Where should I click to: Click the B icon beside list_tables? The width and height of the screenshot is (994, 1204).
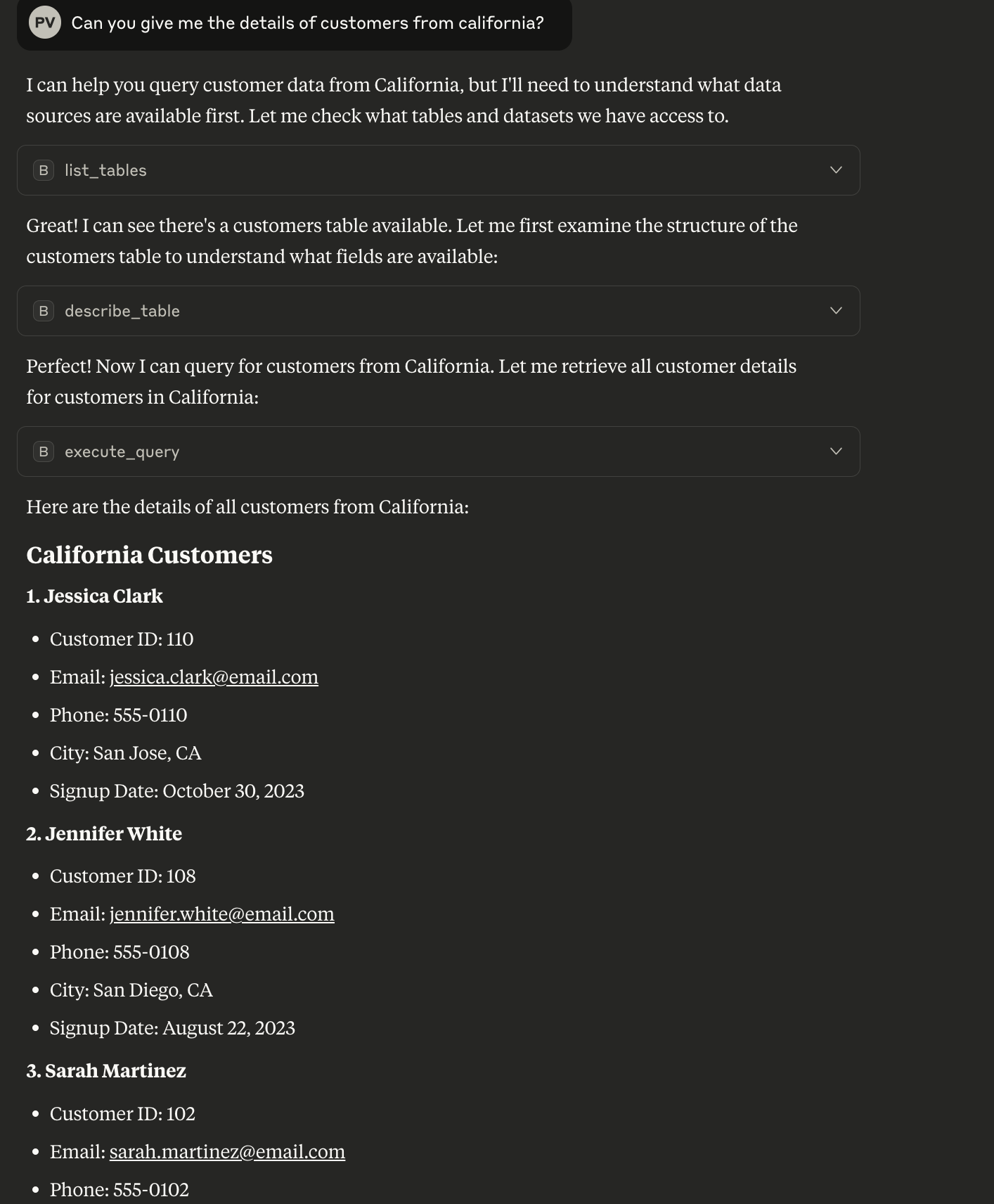[44, 170]
